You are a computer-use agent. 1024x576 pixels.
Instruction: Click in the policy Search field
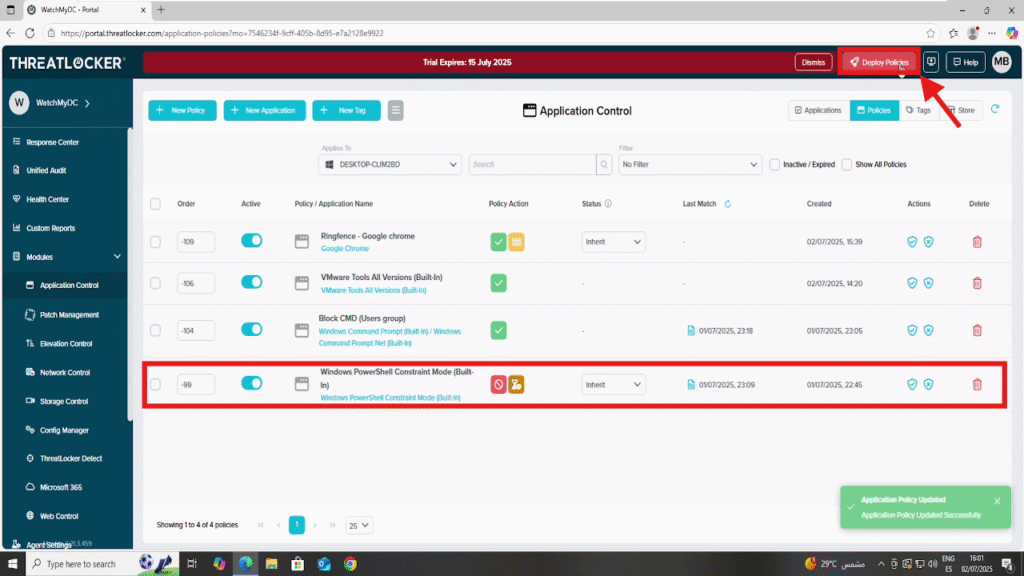coord(532,165)
